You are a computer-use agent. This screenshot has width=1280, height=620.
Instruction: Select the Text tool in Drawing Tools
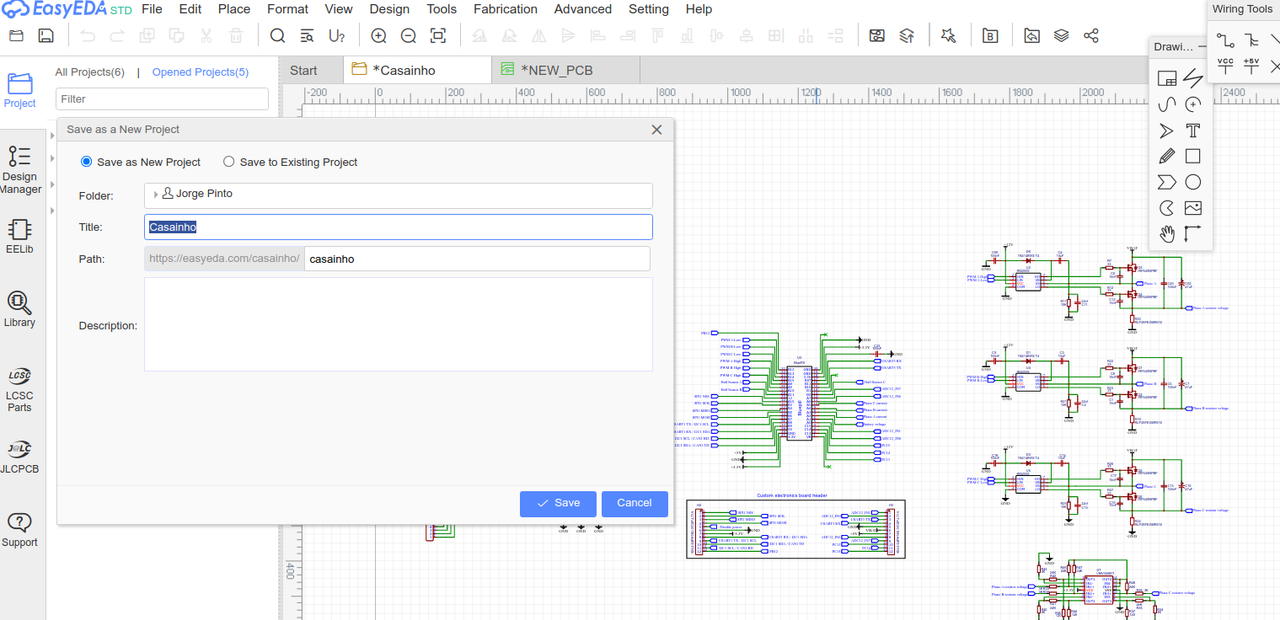click(x=1193, y=131)
